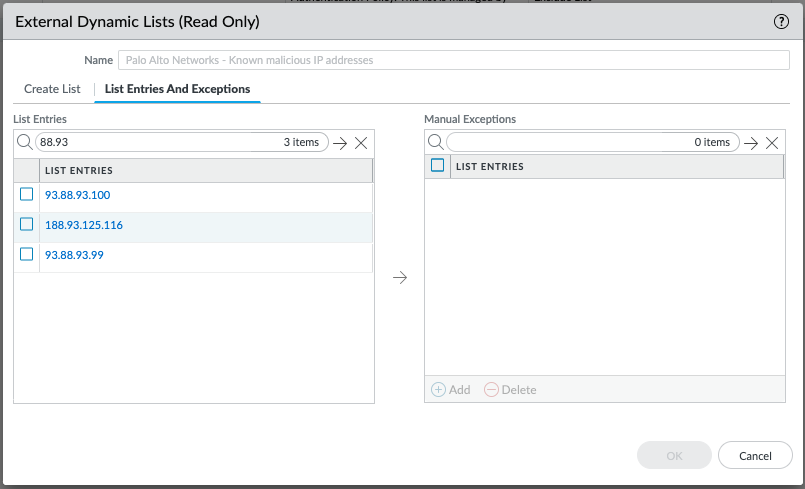
Task: Click the Manual Exceptions search magnifier icon
Action: [435, 143]
